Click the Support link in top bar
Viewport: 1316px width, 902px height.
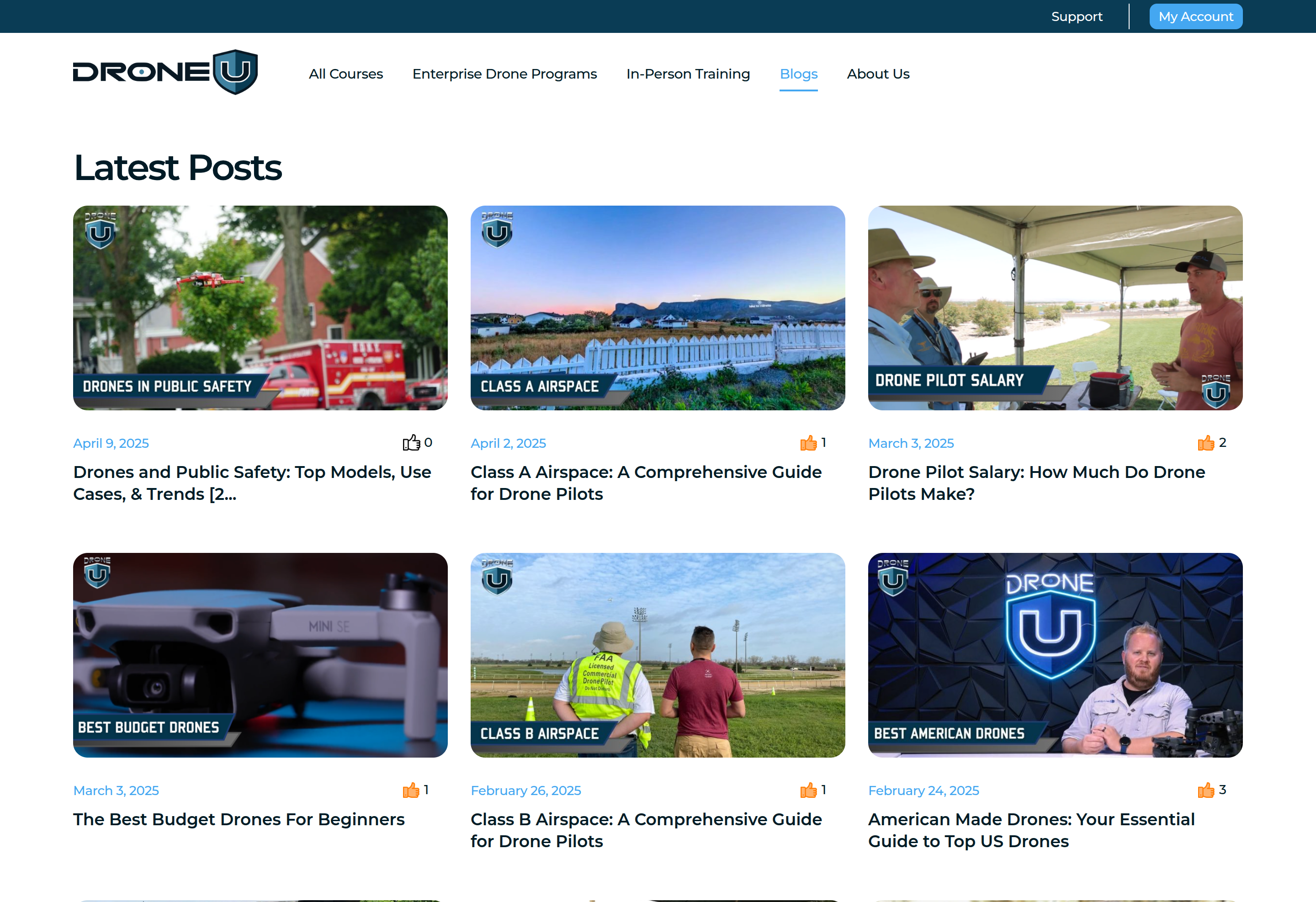pyautogui.click(x=1077, y=16)
